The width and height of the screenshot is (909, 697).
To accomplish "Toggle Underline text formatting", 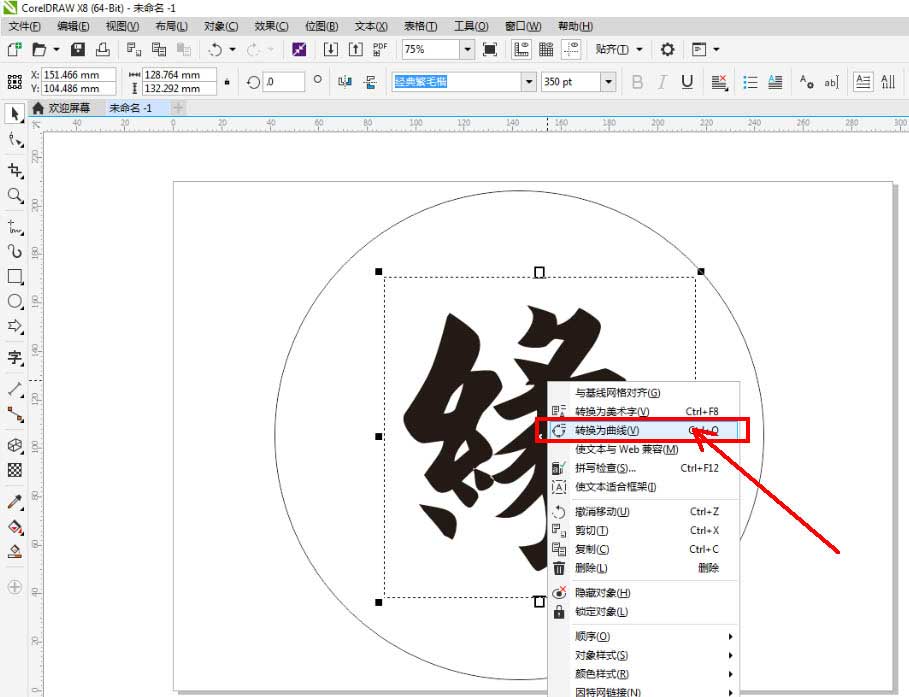I will point(687,82).
